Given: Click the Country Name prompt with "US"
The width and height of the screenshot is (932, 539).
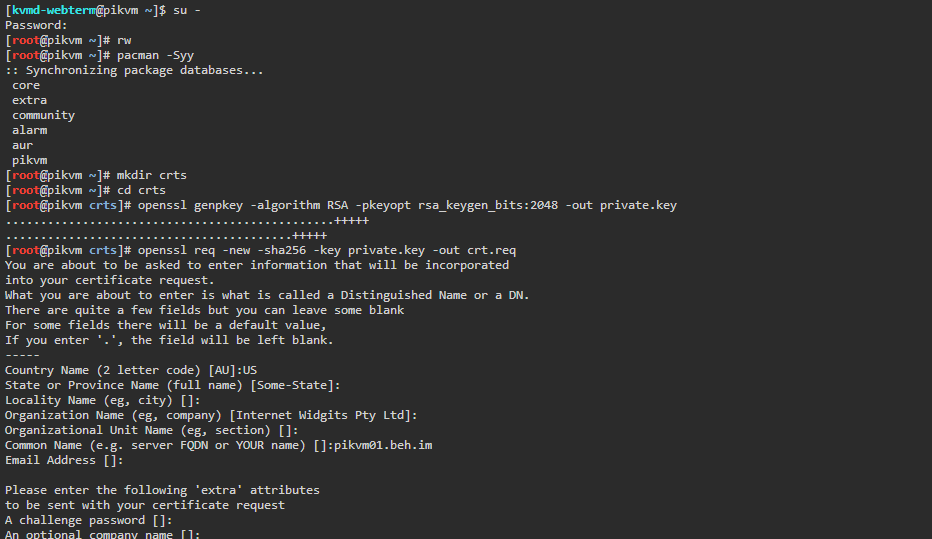Looking at the screenshot, I should click(x=130, y=370).
